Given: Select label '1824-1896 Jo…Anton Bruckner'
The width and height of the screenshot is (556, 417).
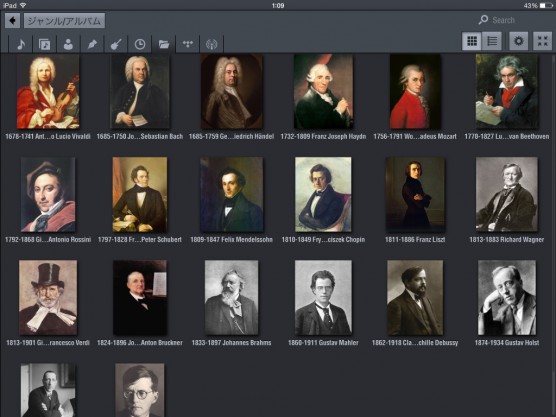Looking at the screenshot, I should point(140,343).
